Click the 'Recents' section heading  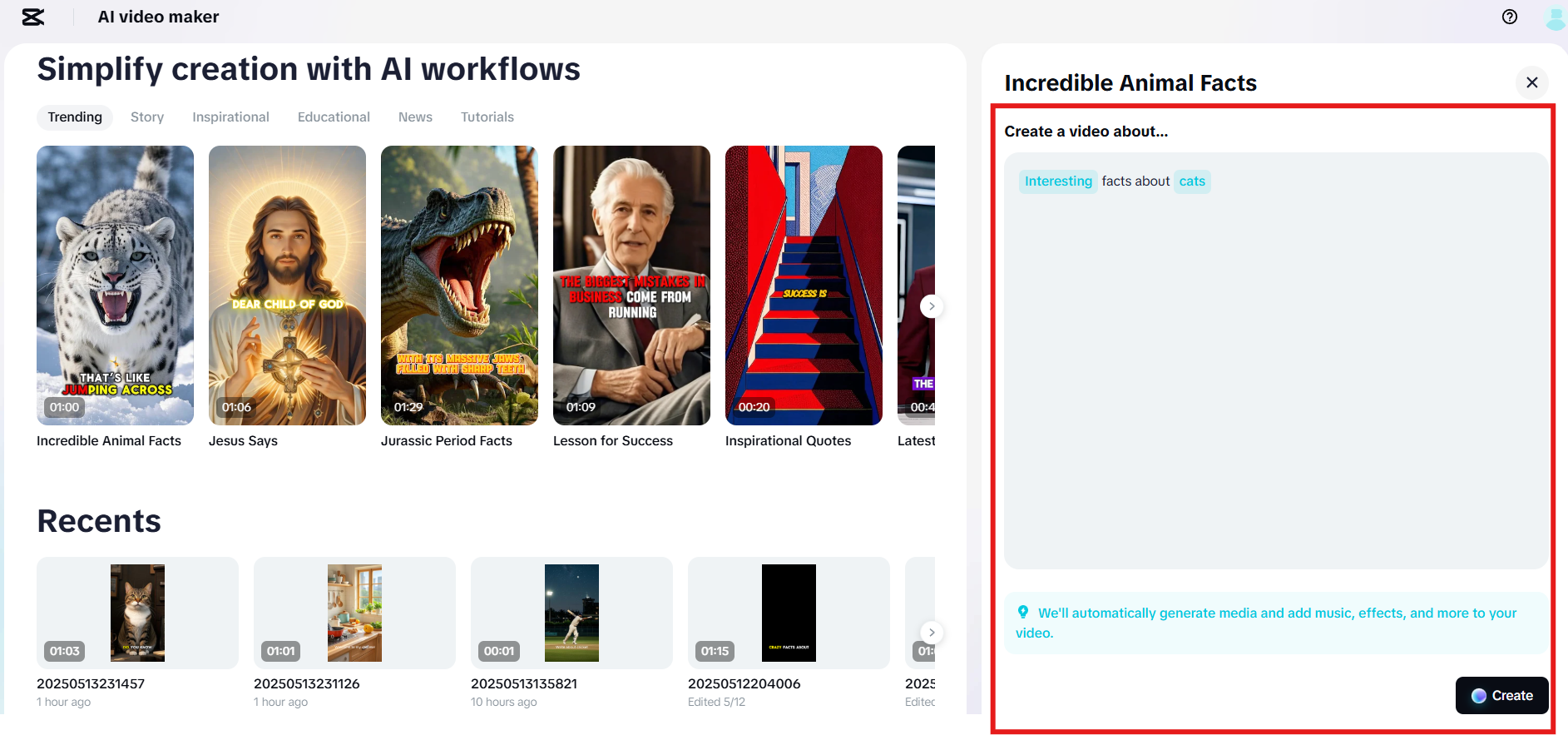[99, 521]
